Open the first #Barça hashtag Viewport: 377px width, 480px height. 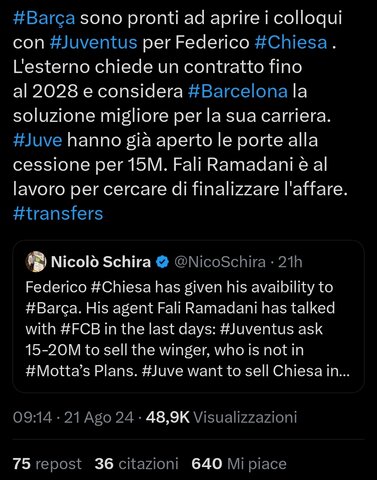point(44,18)
